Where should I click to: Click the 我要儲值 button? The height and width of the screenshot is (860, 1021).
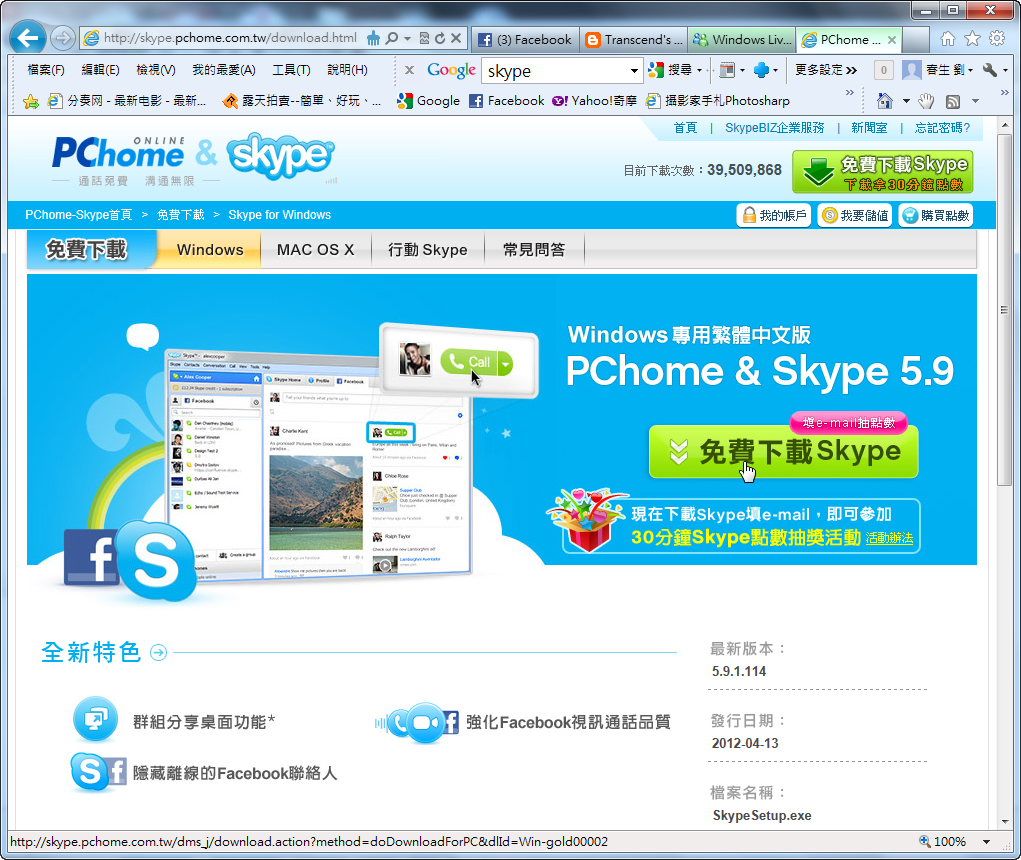(855, 215)
